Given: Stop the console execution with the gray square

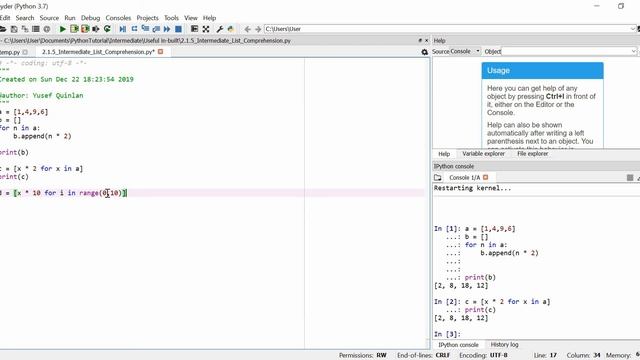Looking at the screenshot, I should (630, 178).
